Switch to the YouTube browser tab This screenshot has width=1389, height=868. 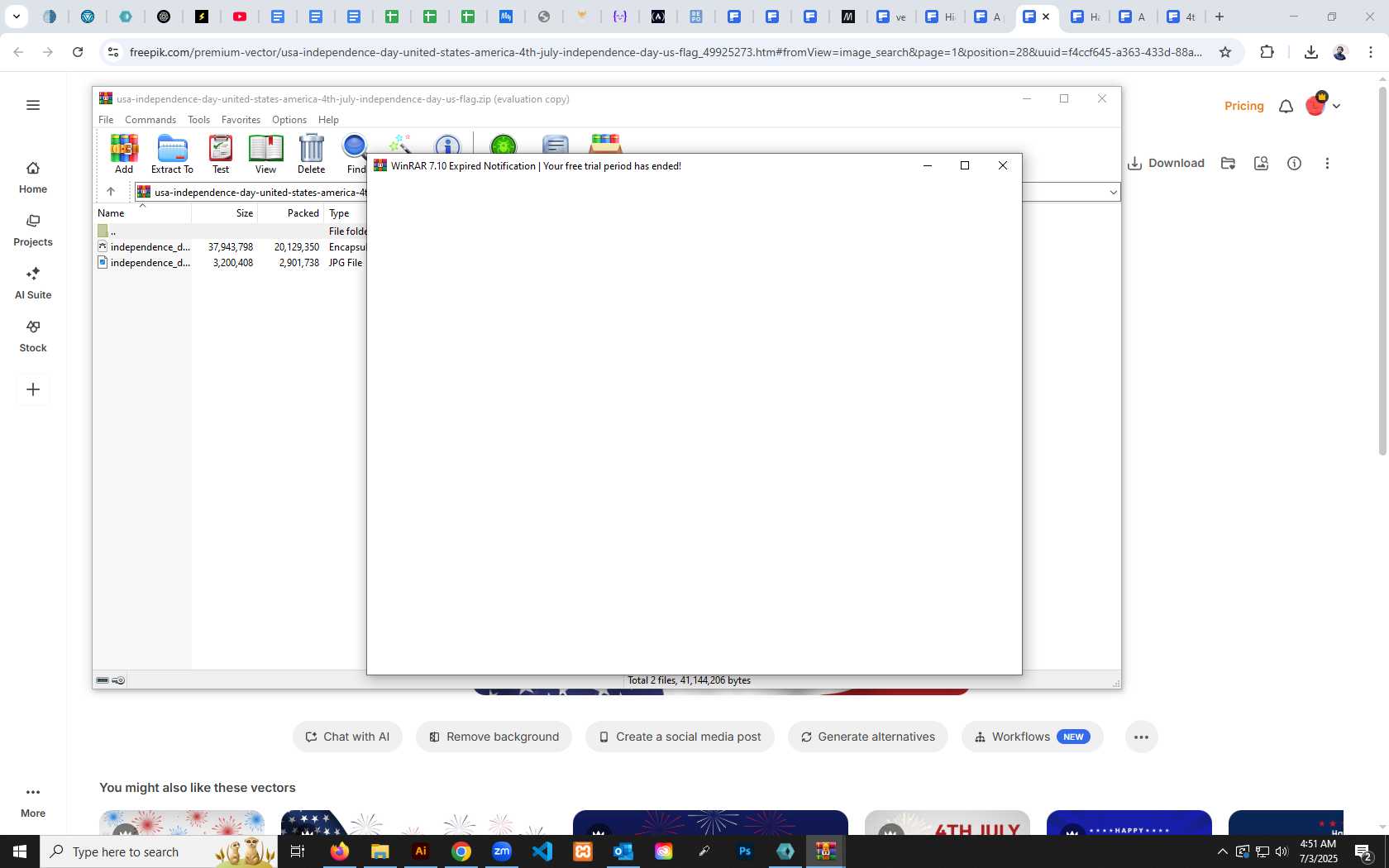point(240,17)
